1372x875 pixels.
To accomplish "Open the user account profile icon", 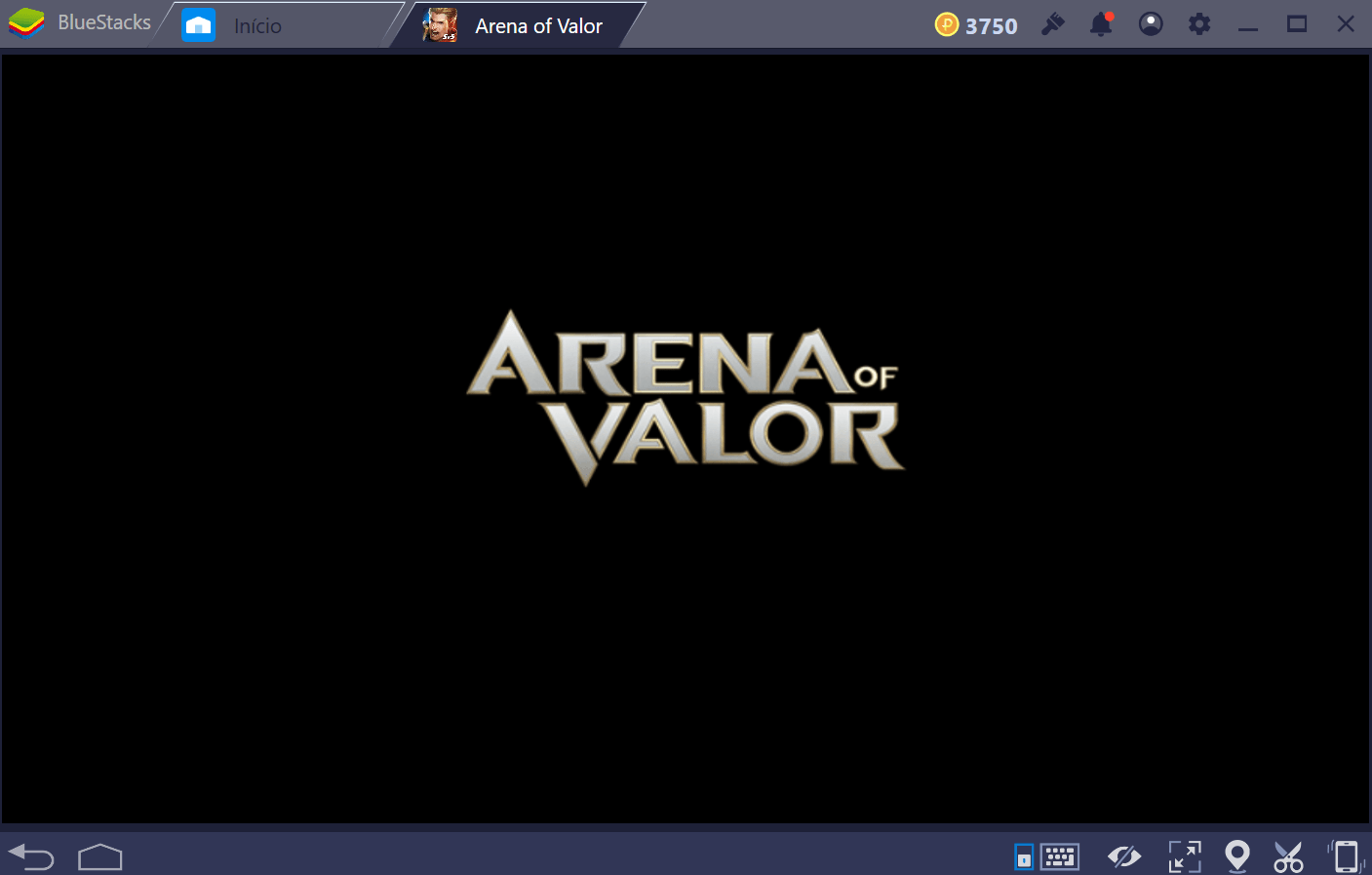I will [1151, 24].
